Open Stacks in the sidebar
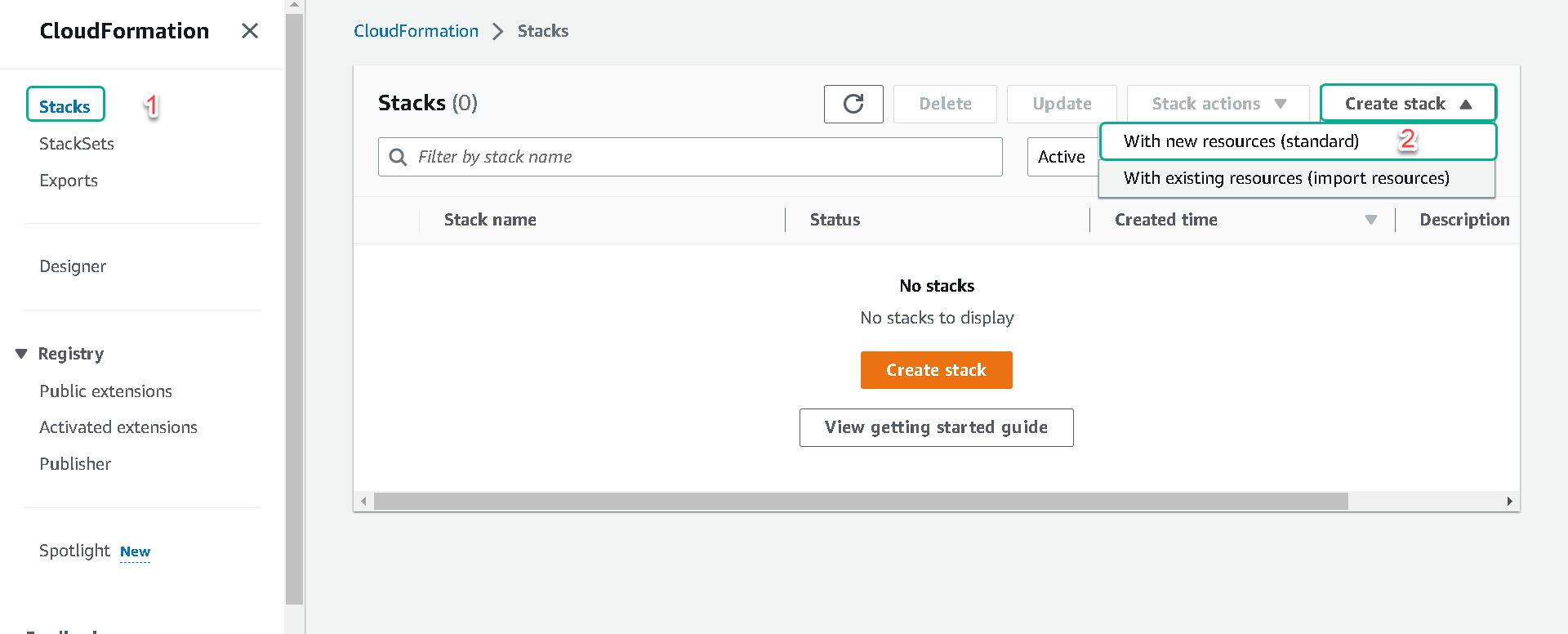 [65, 106]
